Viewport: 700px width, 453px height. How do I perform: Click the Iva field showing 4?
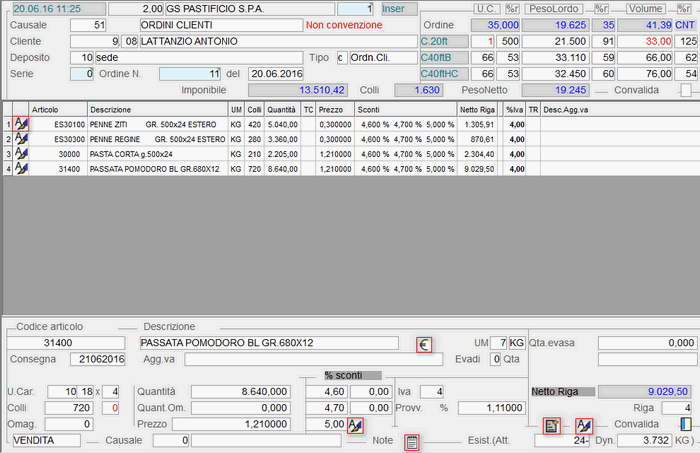coord(432,391)
